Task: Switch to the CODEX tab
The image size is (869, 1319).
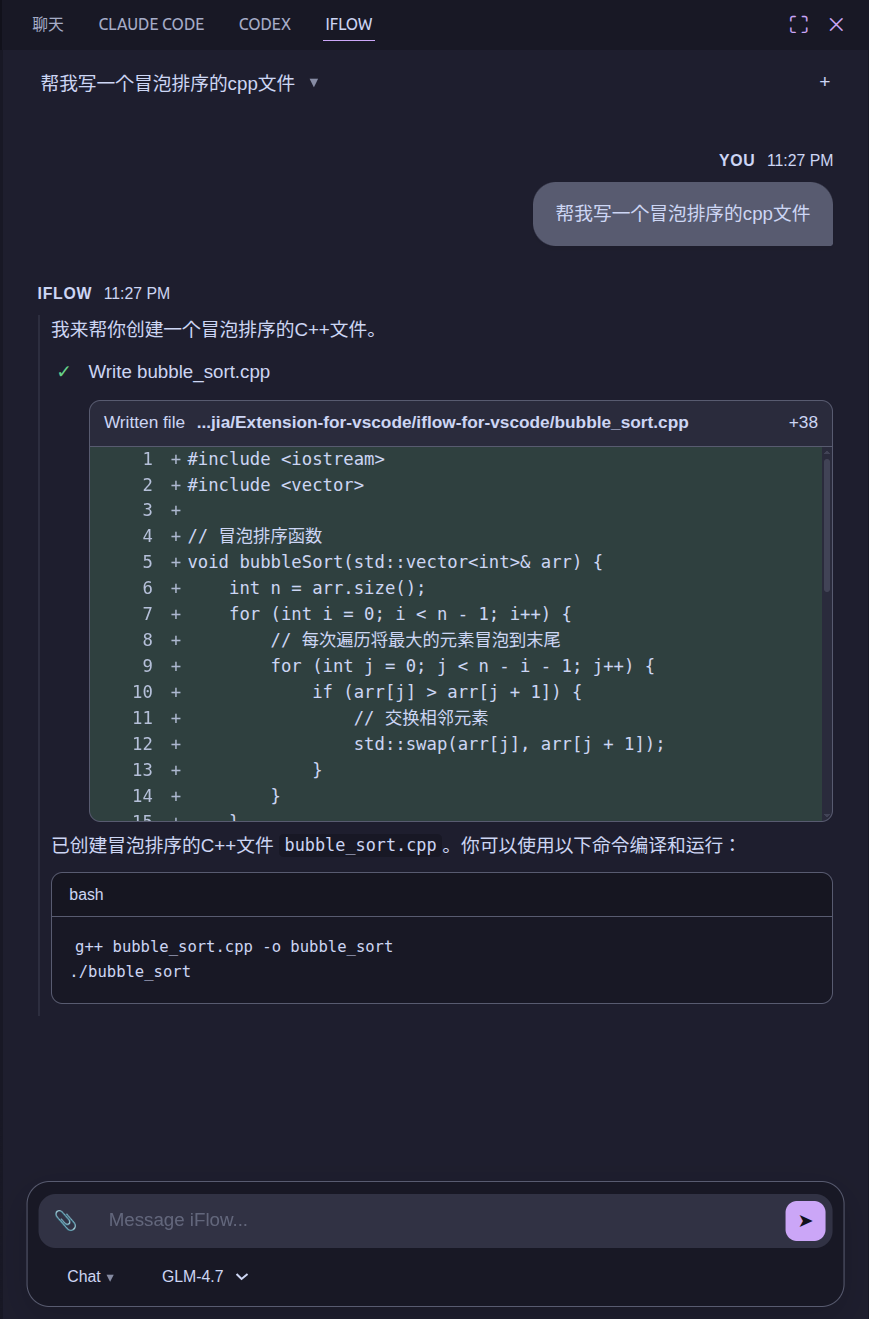Action: [265, 24]
